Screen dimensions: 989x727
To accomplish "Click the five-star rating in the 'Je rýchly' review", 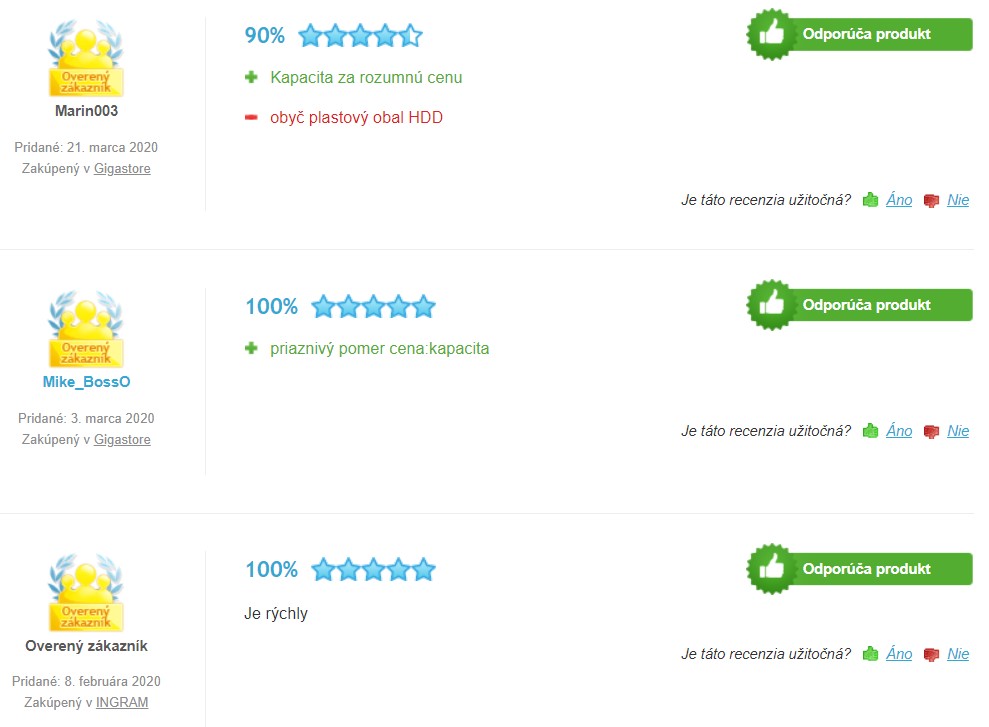I will click(x=373, y=569).
